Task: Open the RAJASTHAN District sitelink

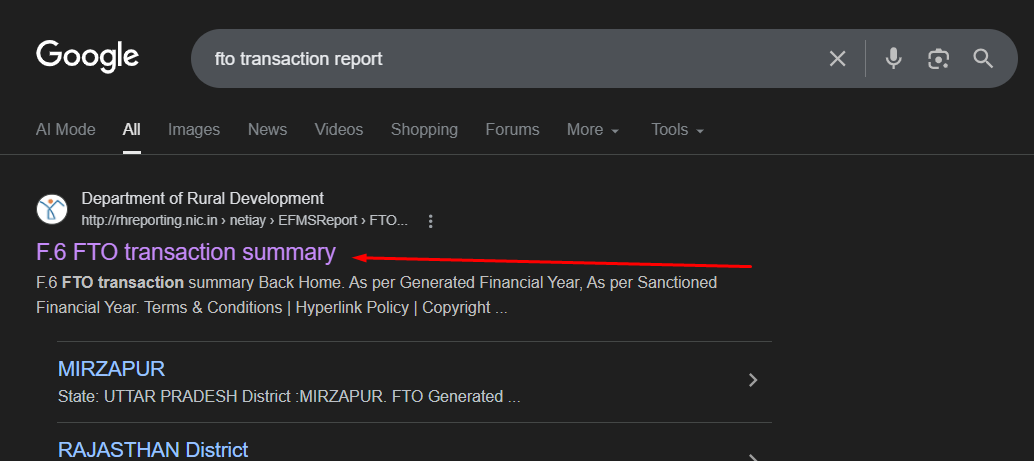Action: [x=152, y=449]
